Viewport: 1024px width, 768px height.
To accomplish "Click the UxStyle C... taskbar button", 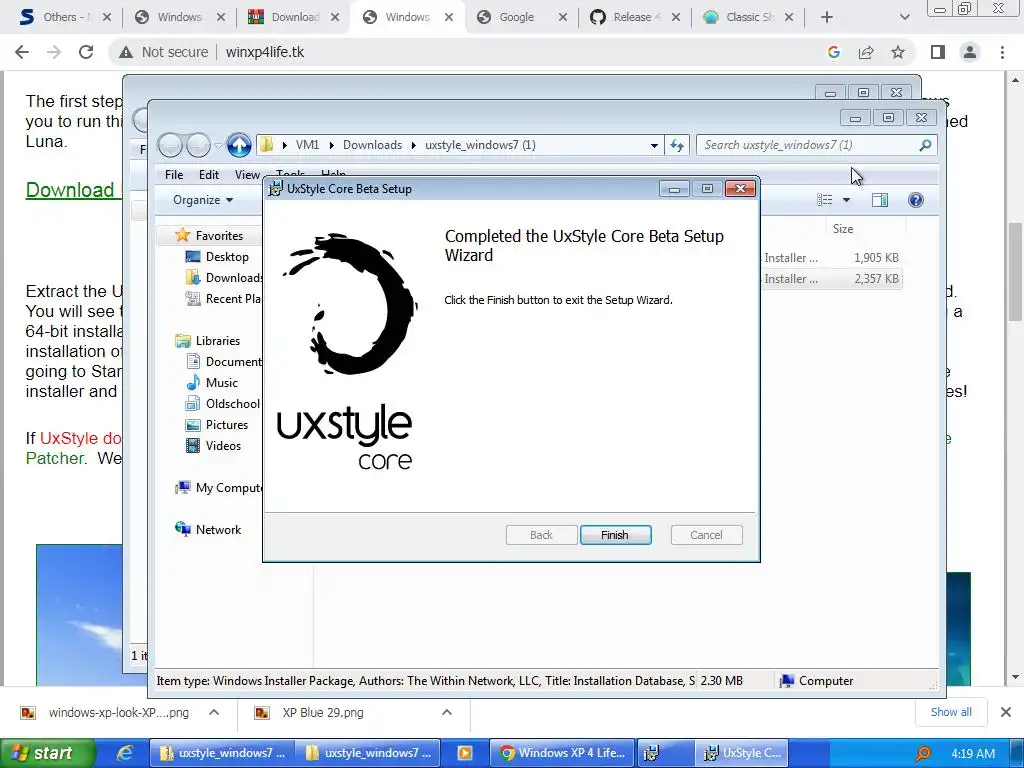I will click(x=741, y=753).
